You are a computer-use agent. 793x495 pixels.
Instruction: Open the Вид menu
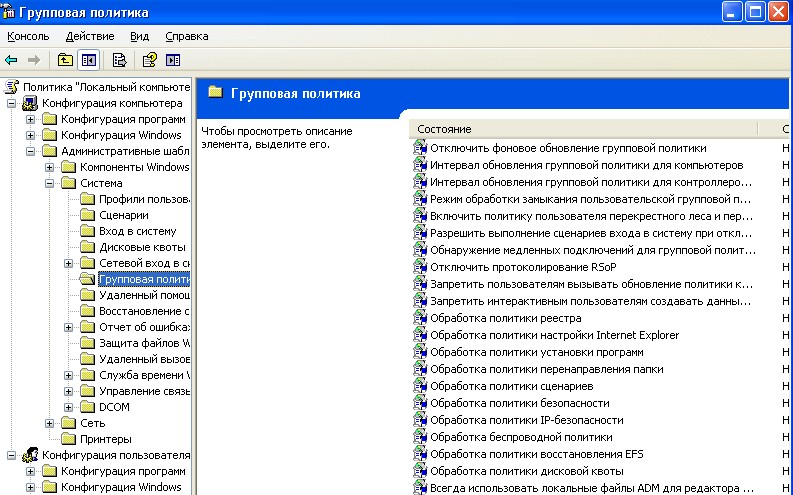(140, 36)
